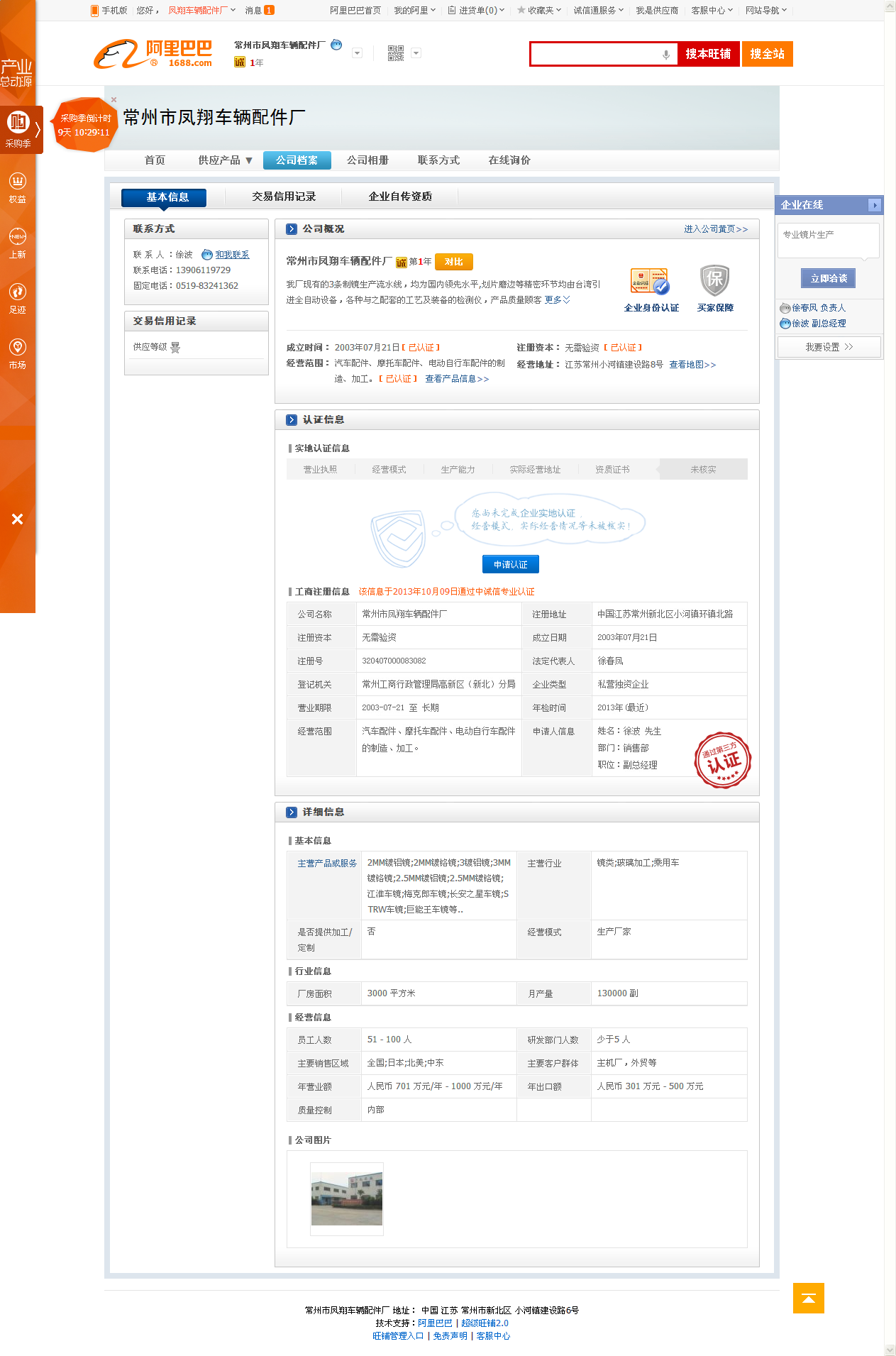Open the company building photo thumbnail

[x=347, y=1198]
